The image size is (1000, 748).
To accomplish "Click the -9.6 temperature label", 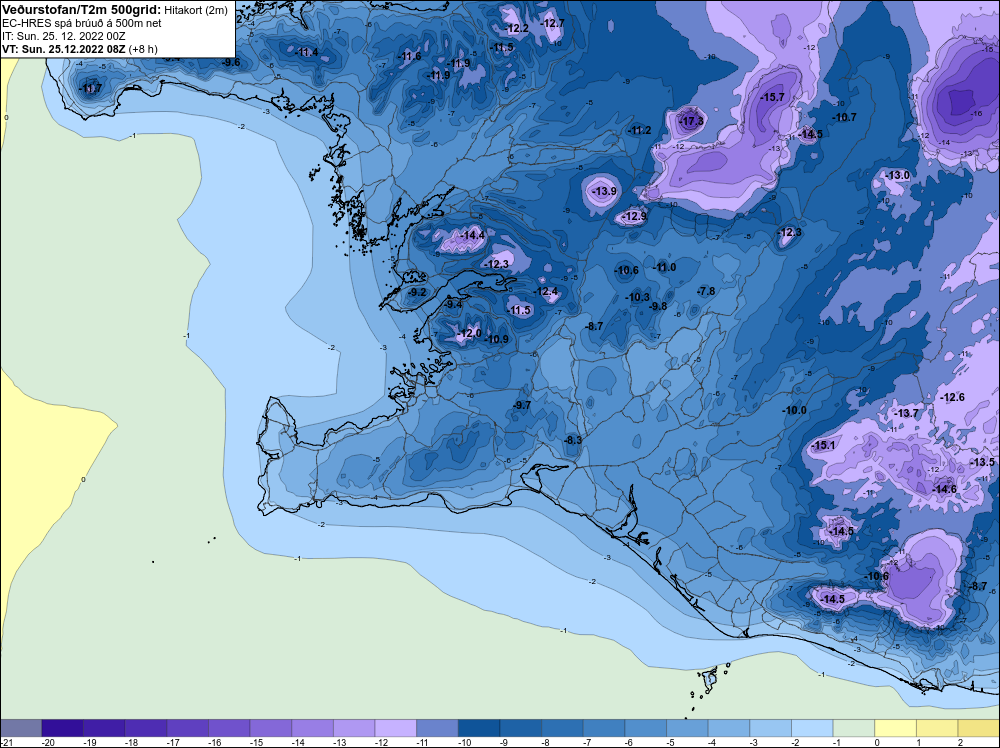I will (231, 62).
